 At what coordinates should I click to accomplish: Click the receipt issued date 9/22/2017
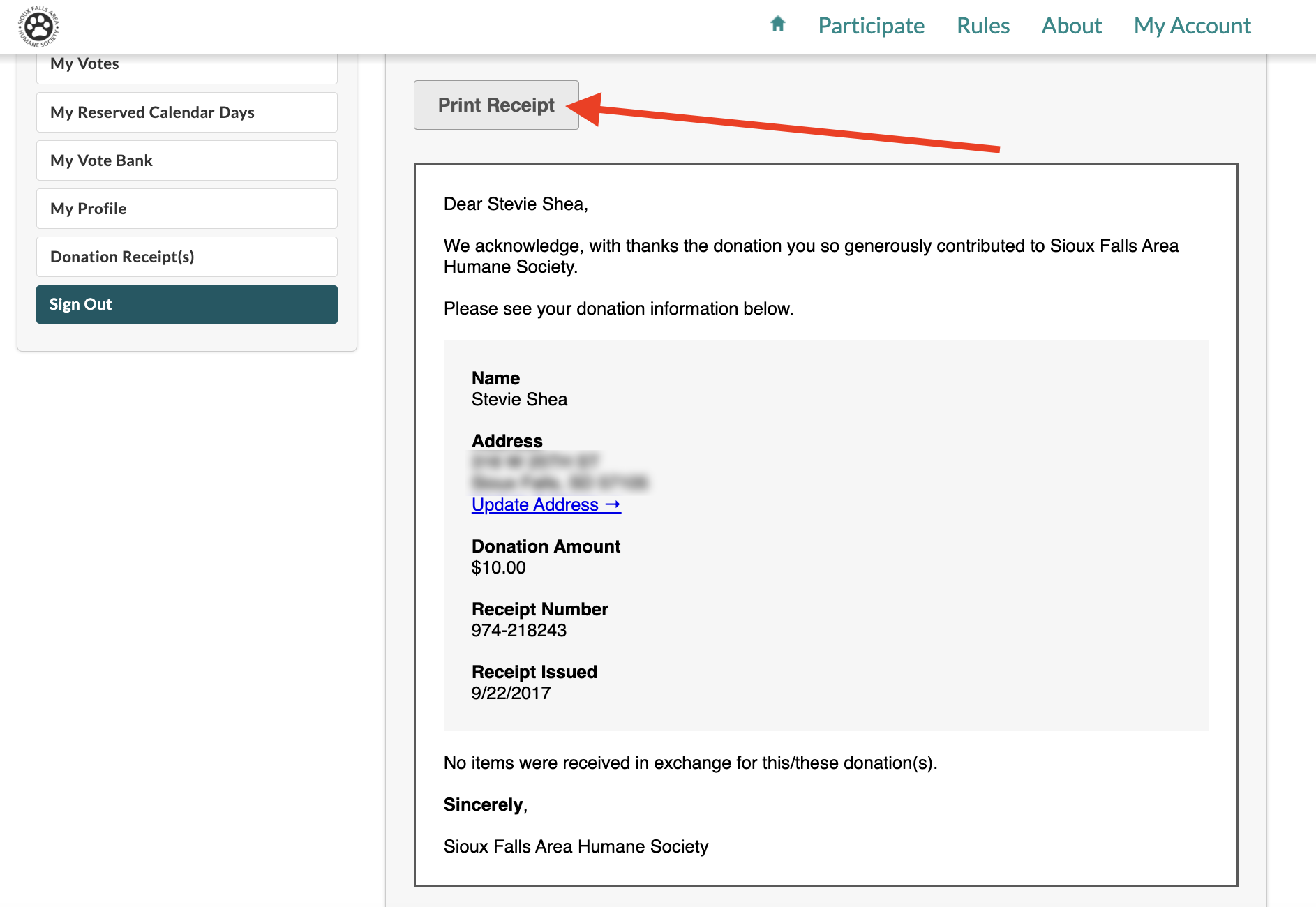(x=511, y=693)
